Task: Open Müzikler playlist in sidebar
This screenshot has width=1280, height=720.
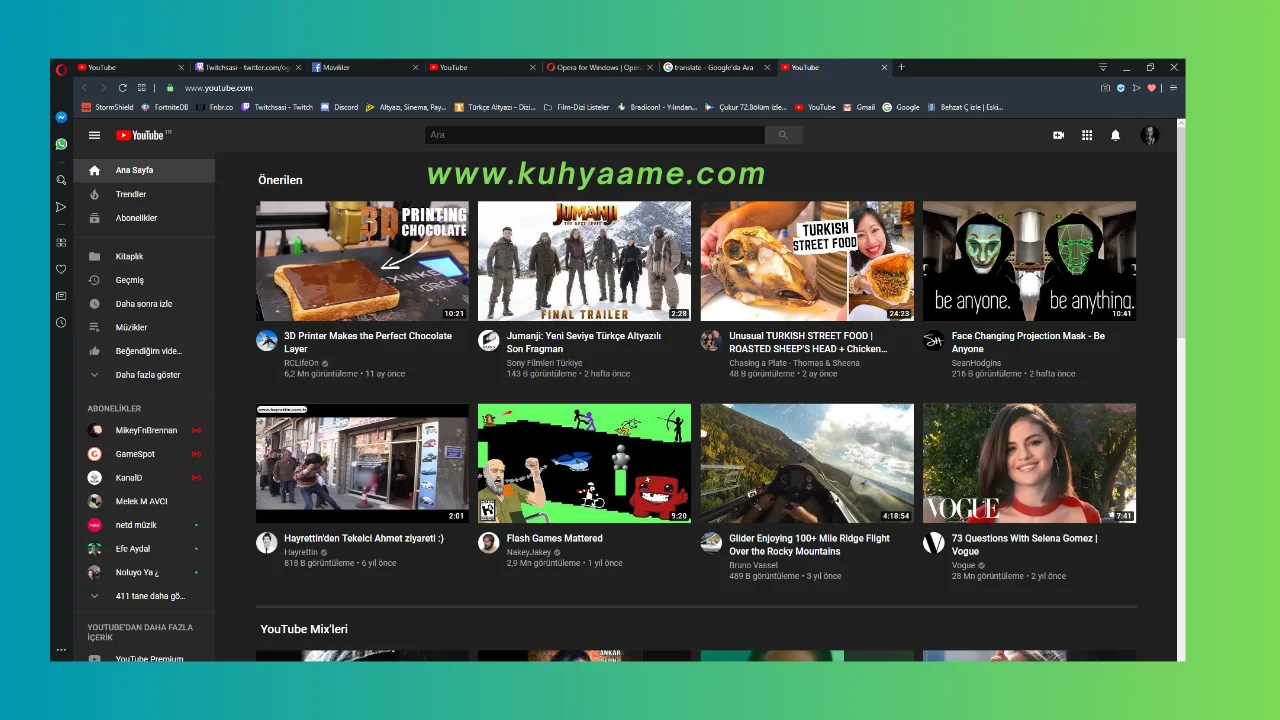Action: 144,328
